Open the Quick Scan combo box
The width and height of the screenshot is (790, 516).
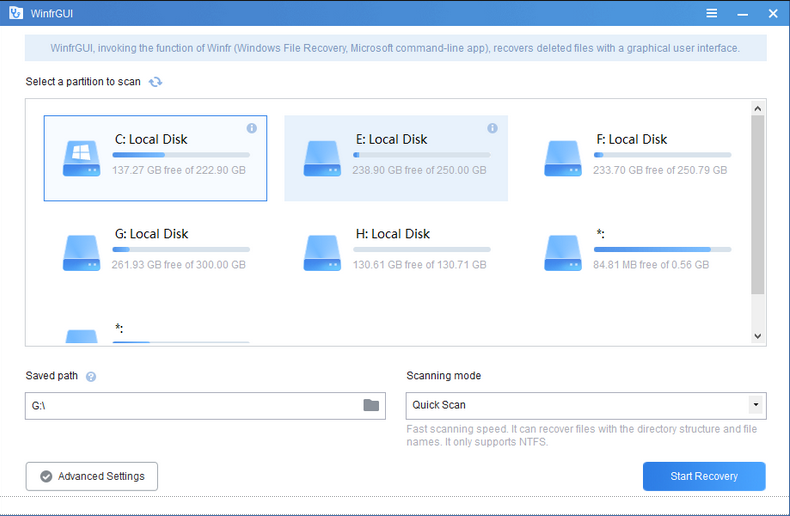click(586, 406)
